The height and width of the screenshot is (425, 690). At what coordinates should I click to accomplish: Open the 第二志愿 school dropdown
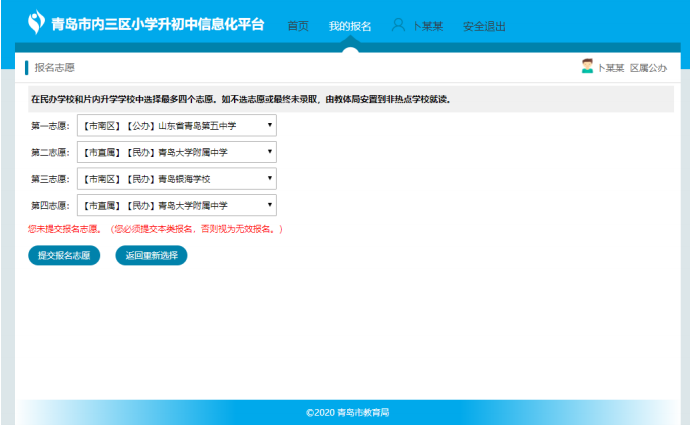pyautogui.click(x=177, y=152)
